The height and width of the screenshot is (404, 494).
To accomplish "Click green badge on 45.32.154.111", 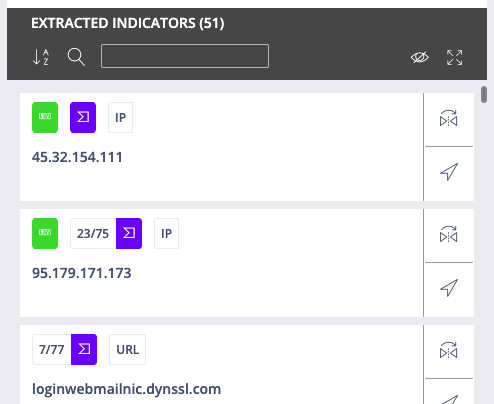I will click(45, 117).
